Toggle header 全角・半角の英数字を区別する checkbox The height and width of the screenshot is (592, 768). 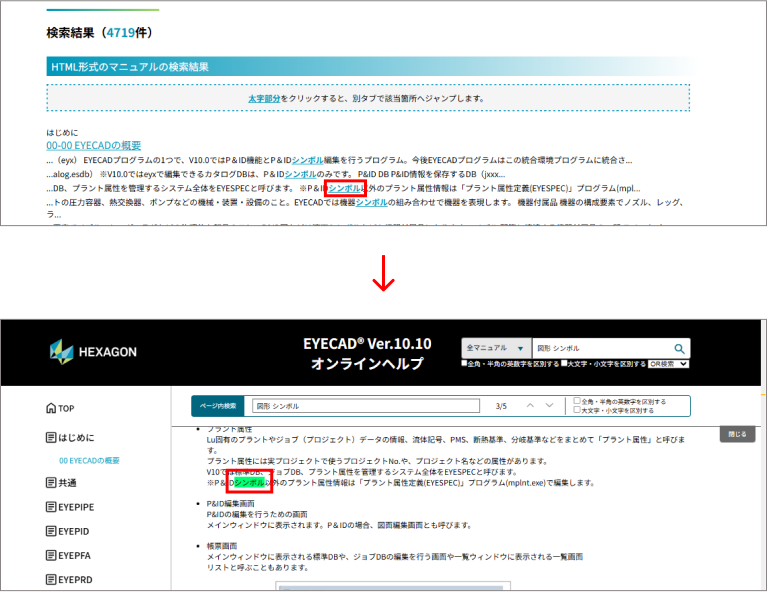[x=464, y=364]
